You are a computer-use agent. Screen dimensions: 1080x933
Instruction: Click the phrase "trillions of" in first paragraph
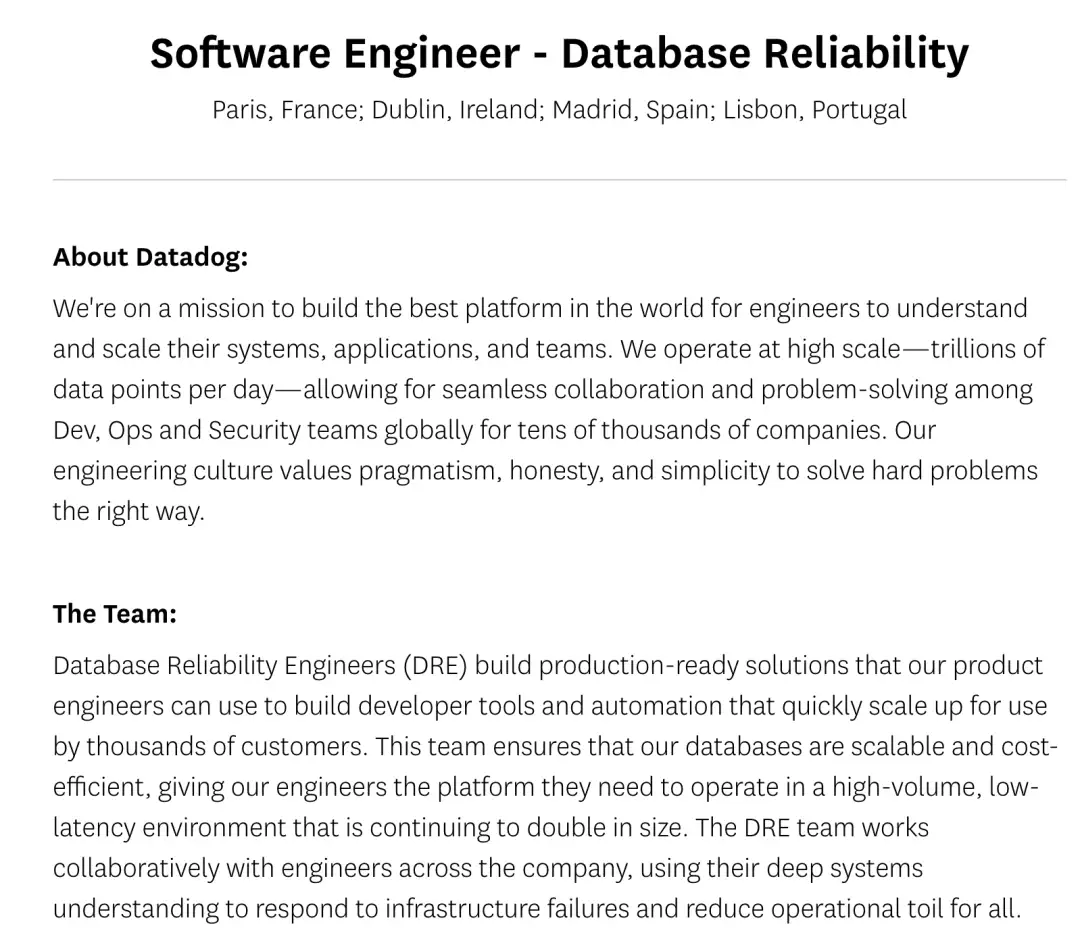pos(988,349)
